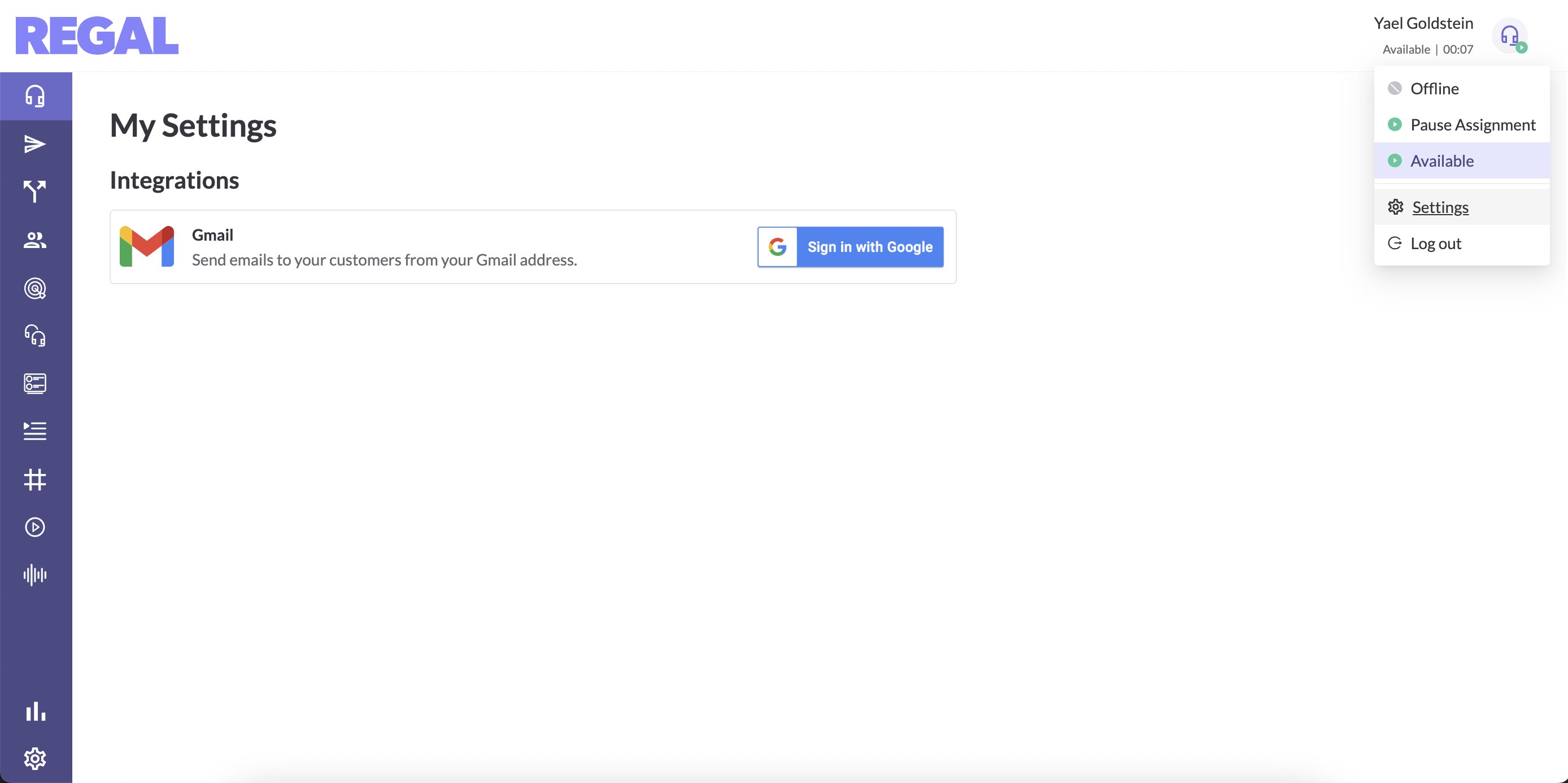Open the contacts people icon
1568x783 pixels.
tap(36, 240)
